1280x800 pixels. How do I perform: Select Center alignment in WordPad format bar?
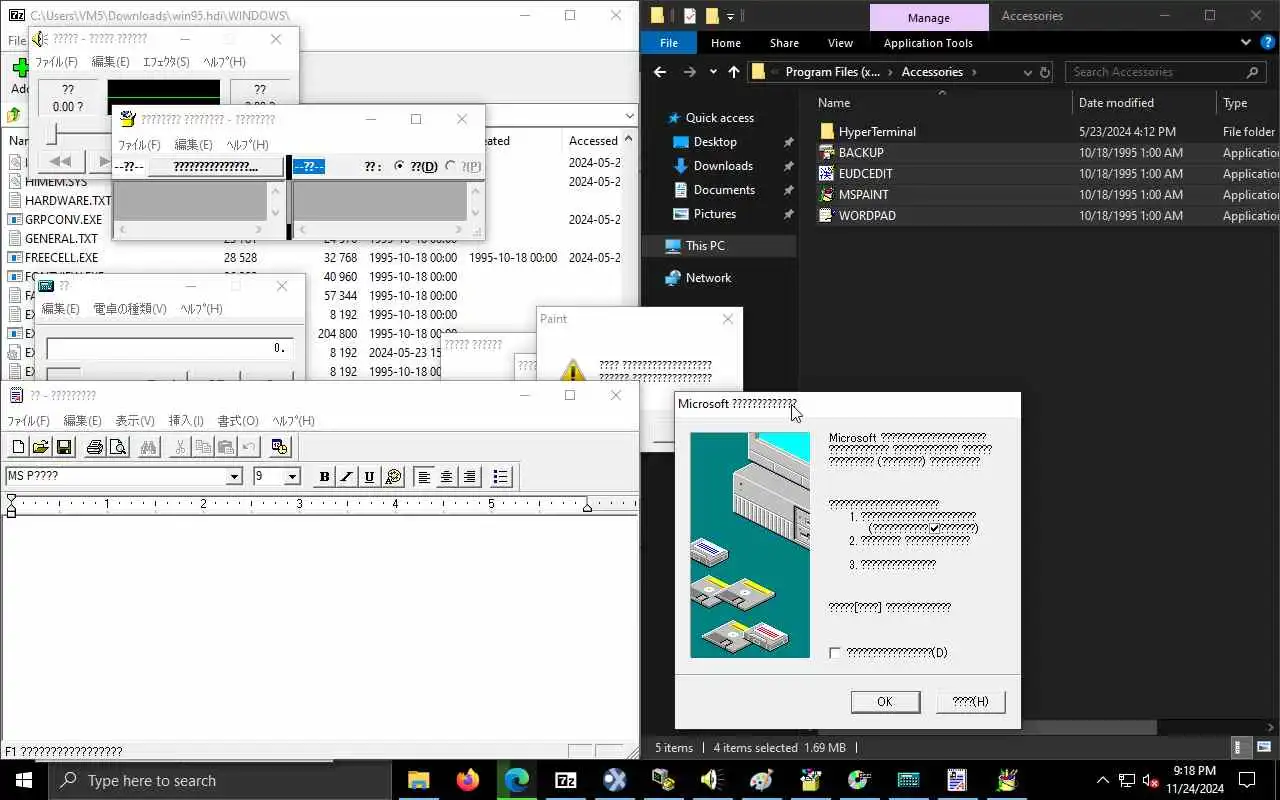(x=447, y=477)
